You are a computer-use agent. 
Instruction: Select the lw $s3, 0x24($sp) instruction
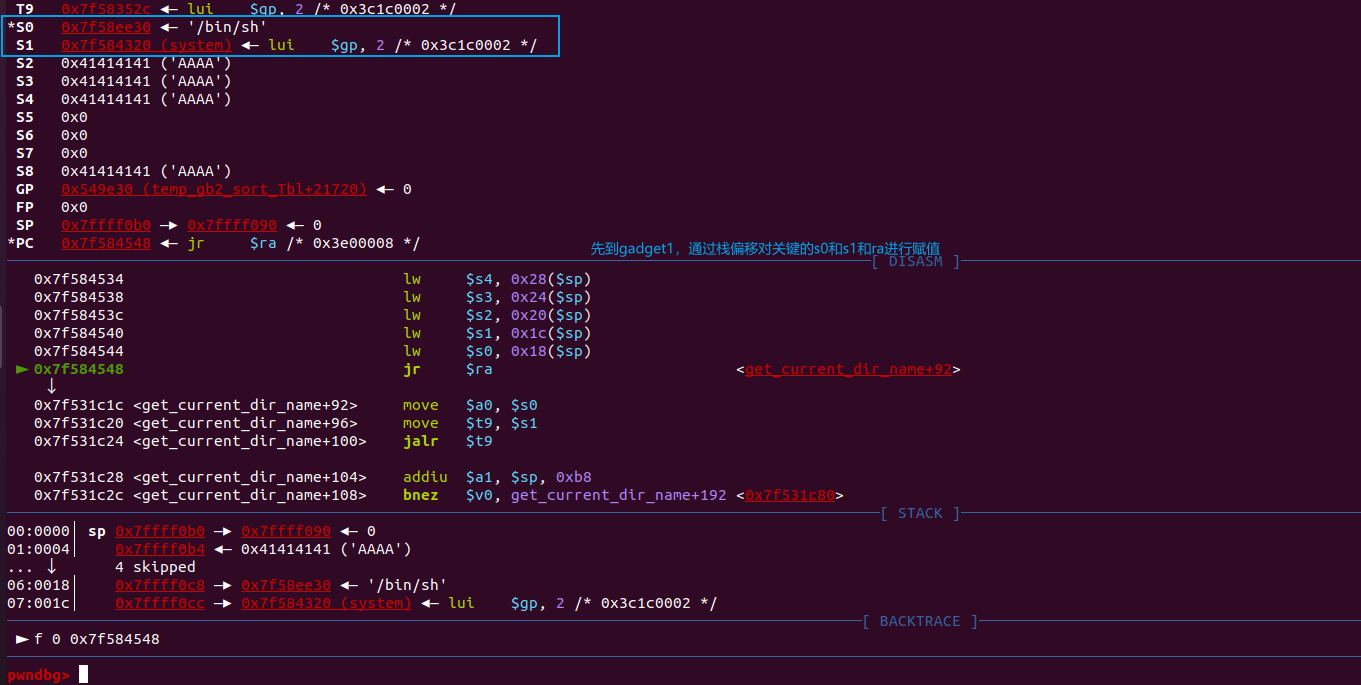point(497,297)
